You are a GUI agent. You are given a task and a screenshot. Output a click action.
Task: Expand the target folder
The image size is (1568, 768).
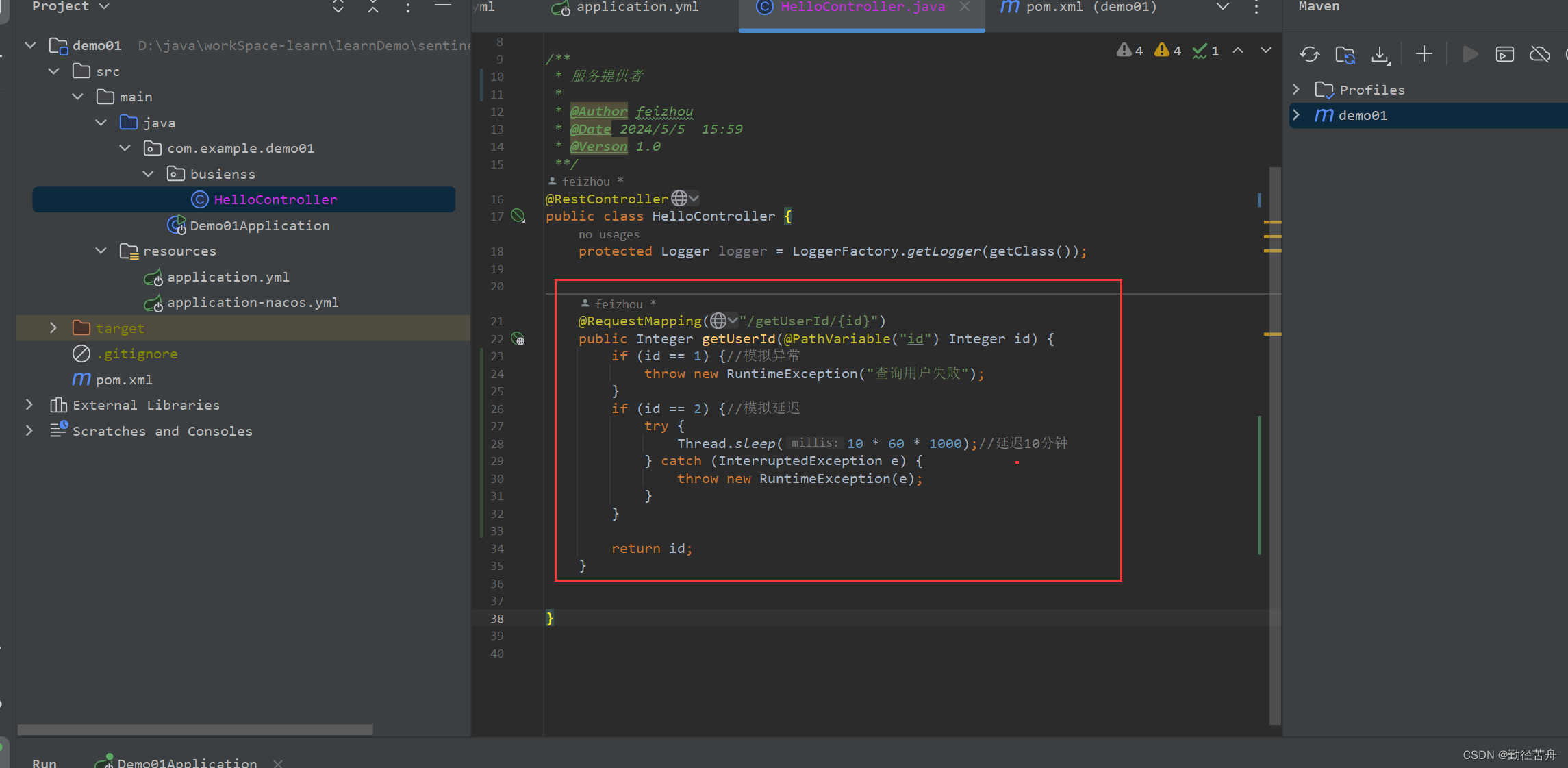click(x=53, y=328)
